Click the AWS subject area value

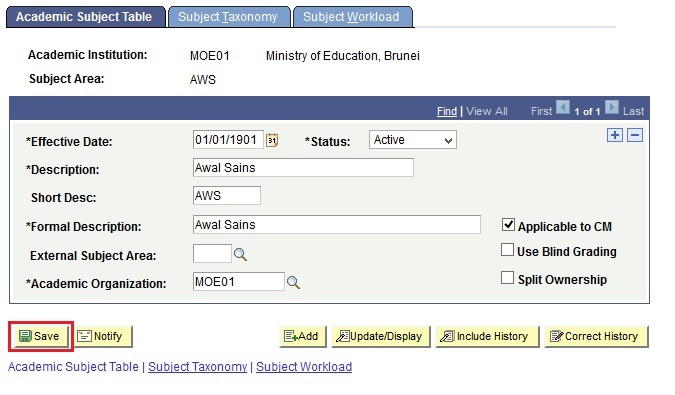coord(203,80)
